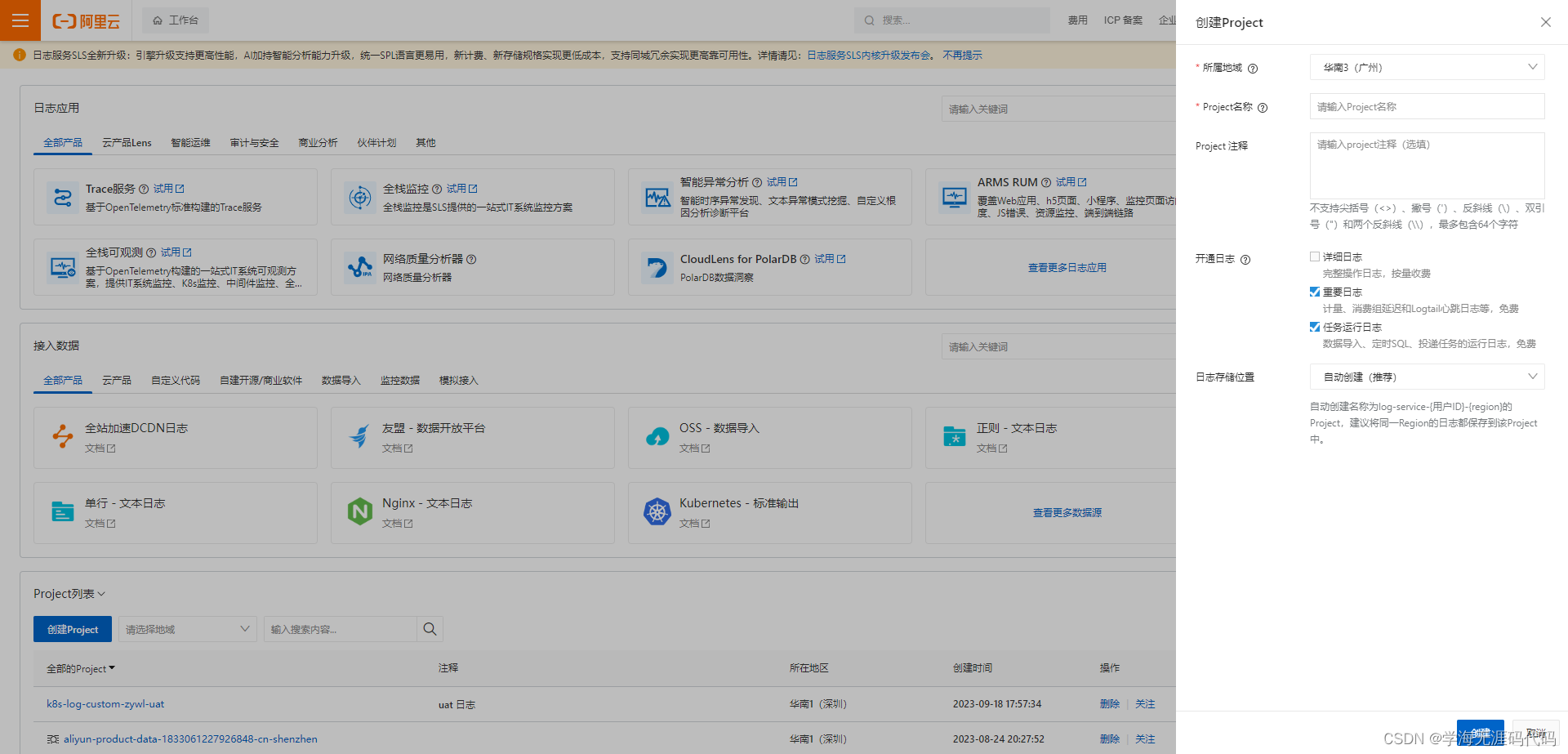Click the 单行 文本日志 icon
Viewport: 1568px width, 754px height.
(63, 511)
